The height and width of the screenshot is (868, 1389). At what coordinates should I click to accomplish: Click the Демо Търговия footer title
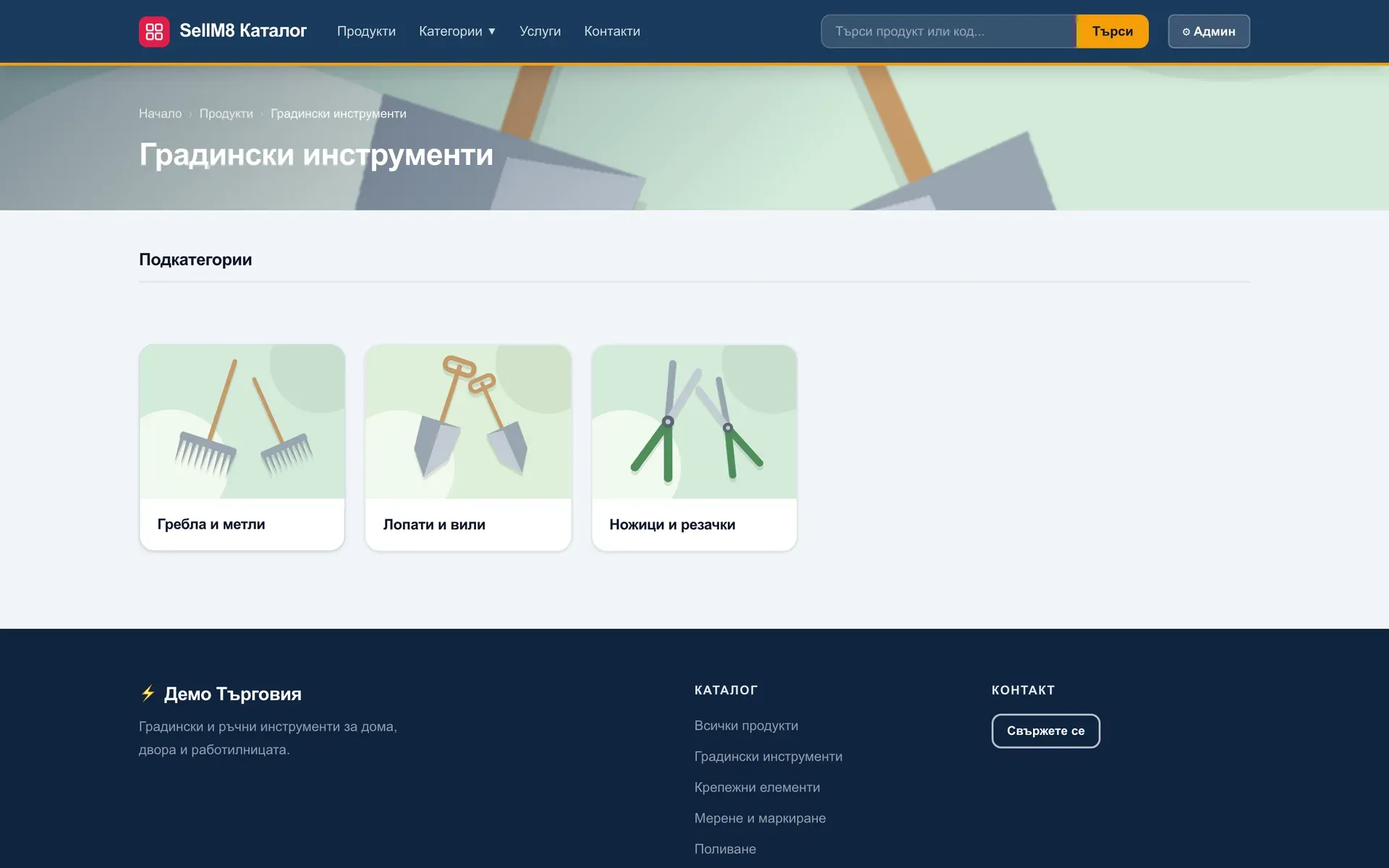pyautogui.click(x=233, y=694)
